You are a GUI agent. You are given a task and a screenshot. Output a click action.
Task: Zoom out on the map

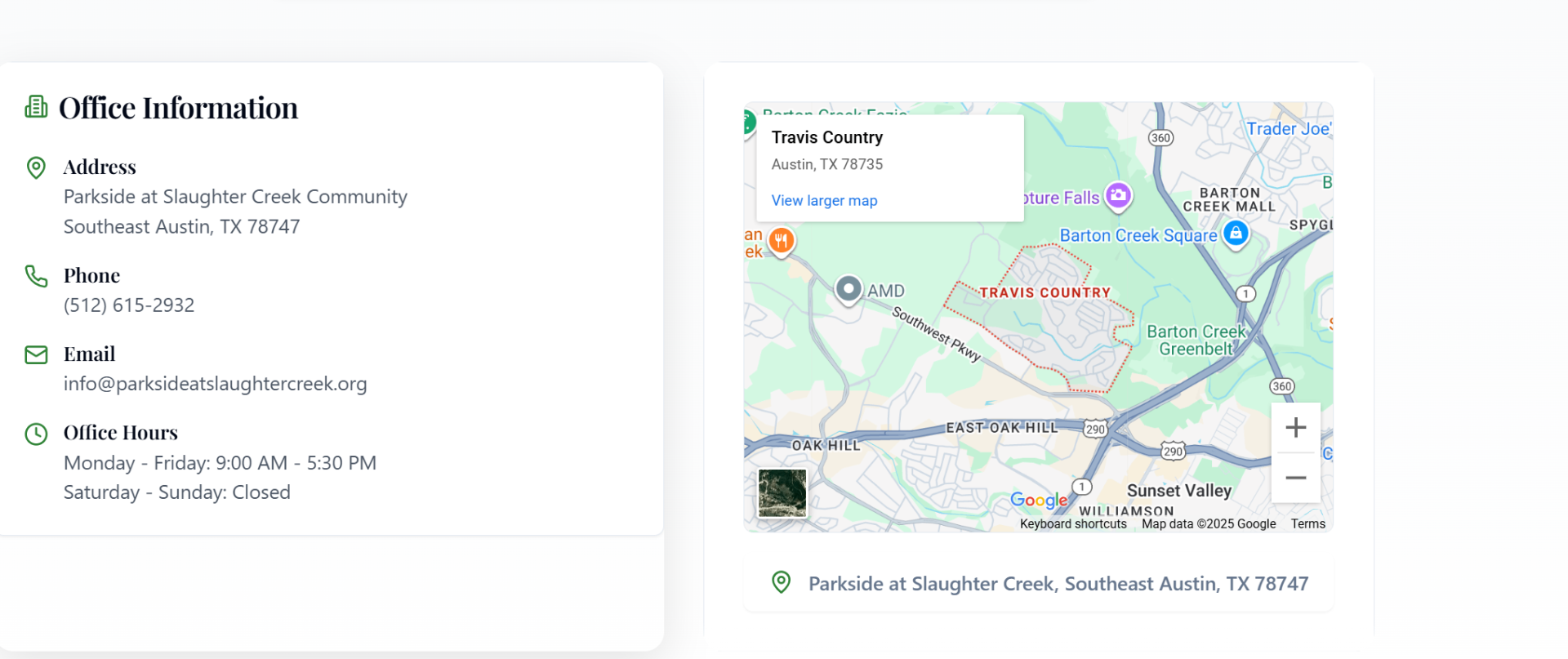coord(1295,478)
